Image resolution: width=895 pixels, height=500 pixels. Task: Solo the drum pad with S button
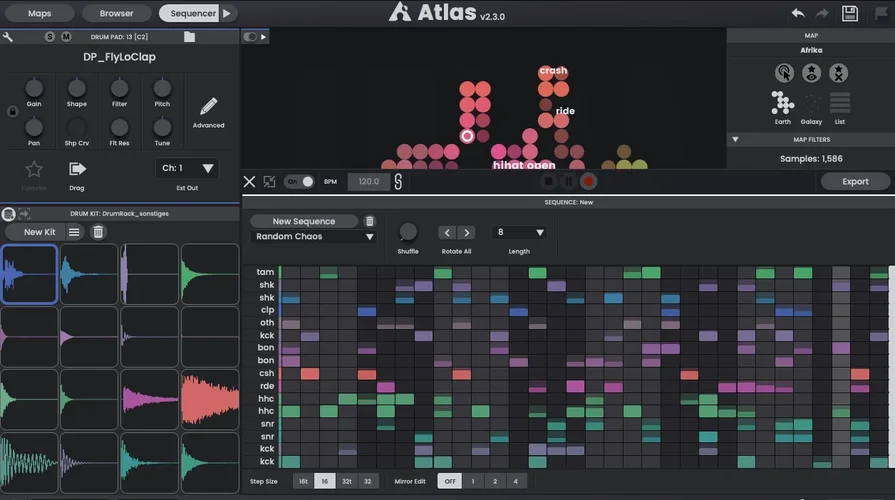pyautogui.click(x=49, y=37)
